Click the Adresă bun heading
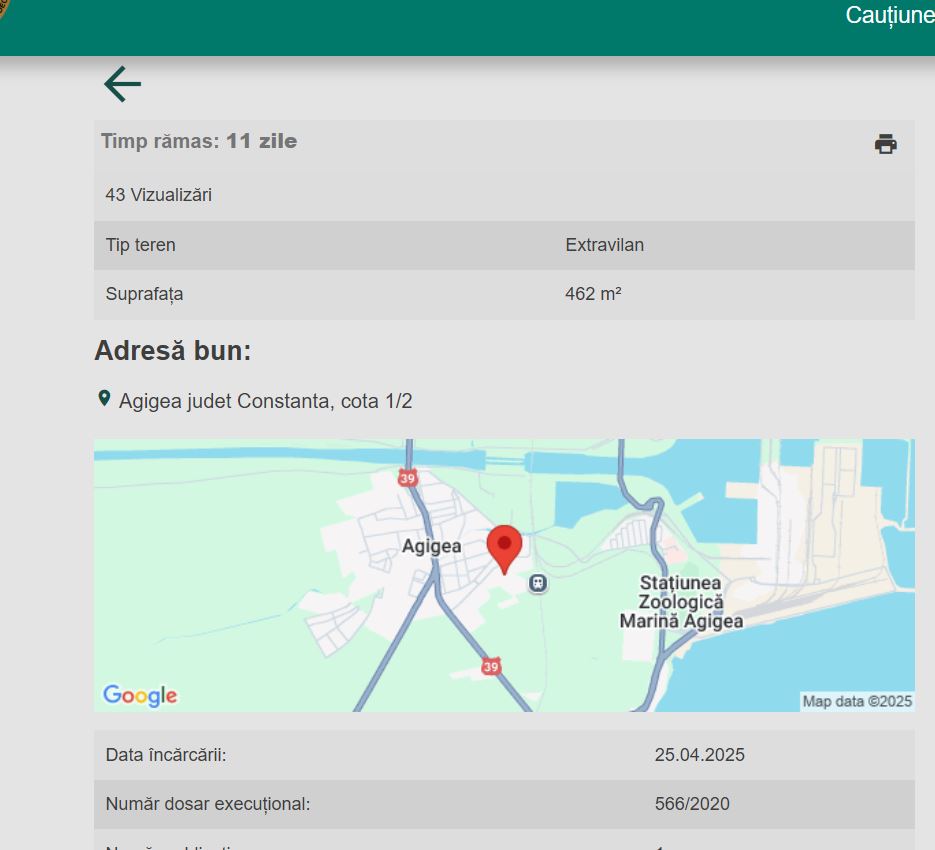935x850 pixels. pos(173,350)
